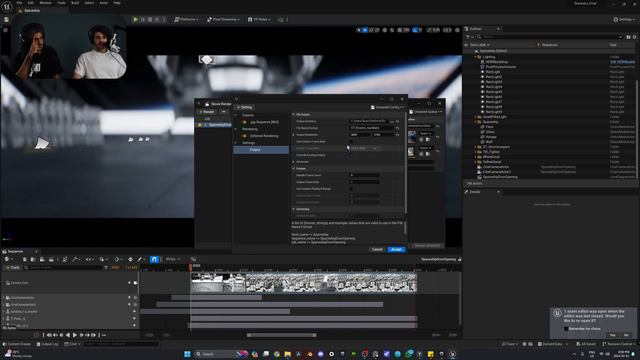Toggle Use Custom Frame Rate checkbox

point(351,141)
